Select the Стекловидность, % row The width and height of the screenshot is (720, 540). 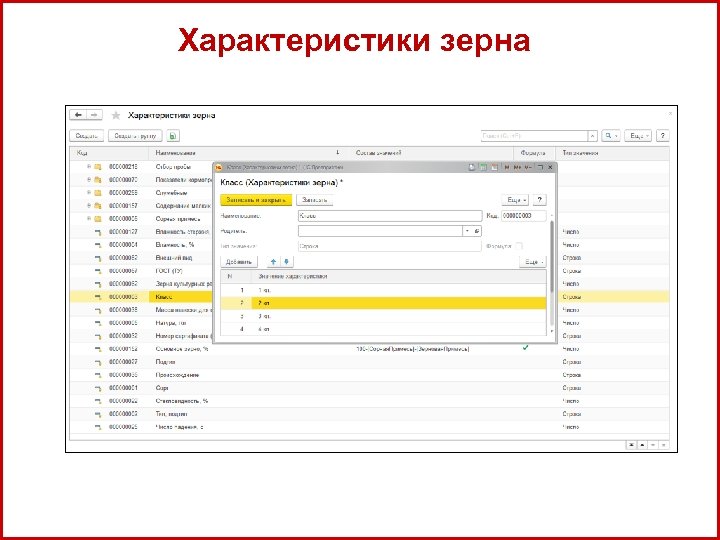[x=369, y=401]
